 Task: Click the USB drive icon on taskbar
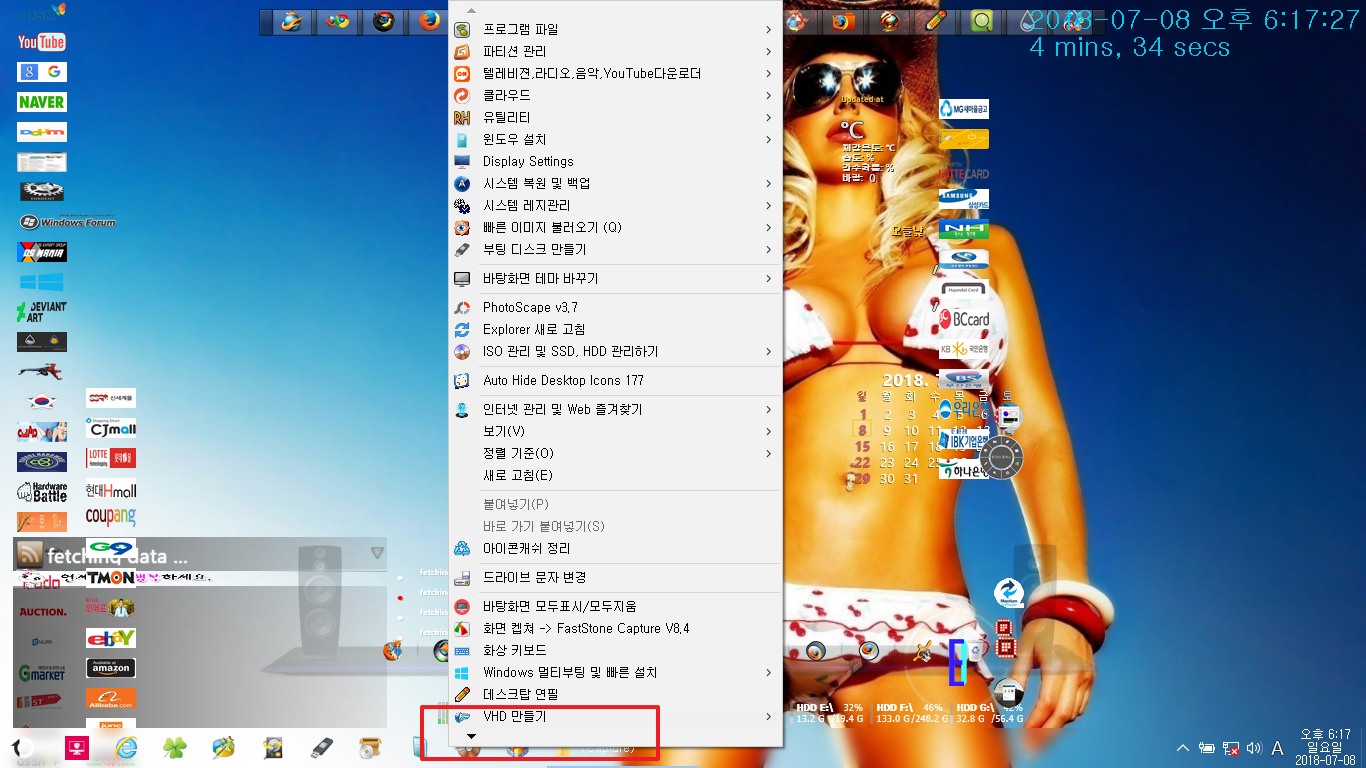(321, 747)
